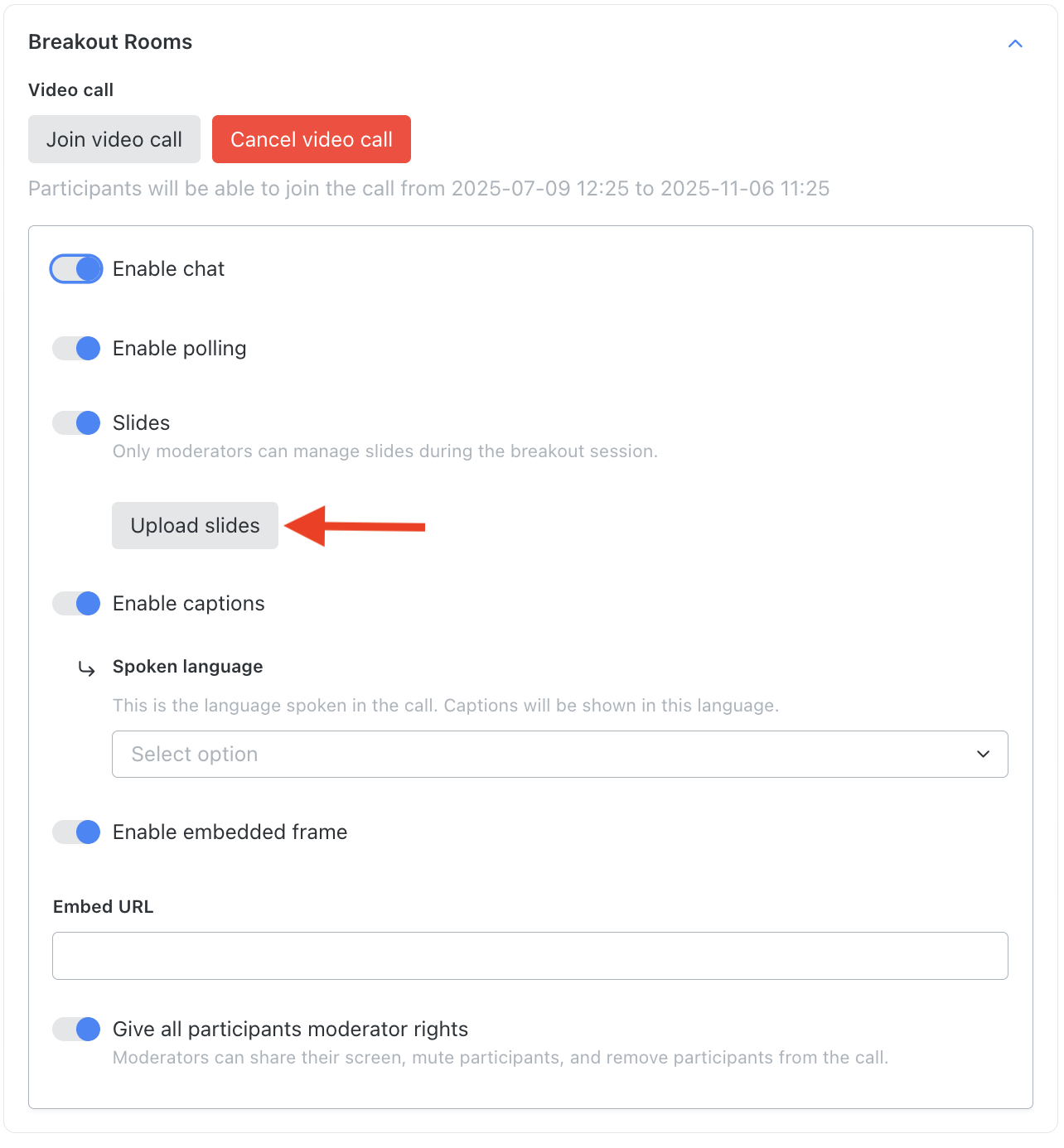The width and height of the screenshot is (1064, 1148).
Task: Click the Enable polling label text
Action: pos(180,349)
